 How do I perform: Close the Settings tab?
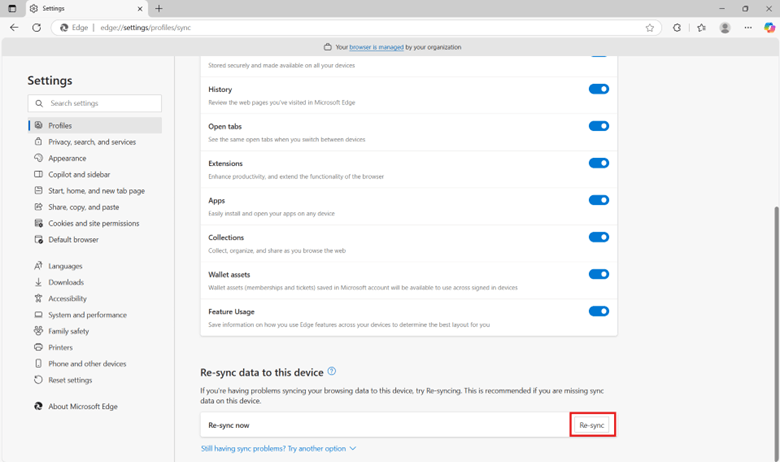(140, 8)
